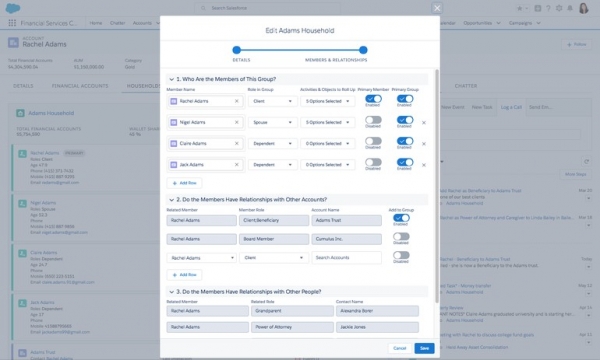600x360 pixels.
Task: Open roll-up options dropdown for Nigel Adams
Action: [327, 122]
